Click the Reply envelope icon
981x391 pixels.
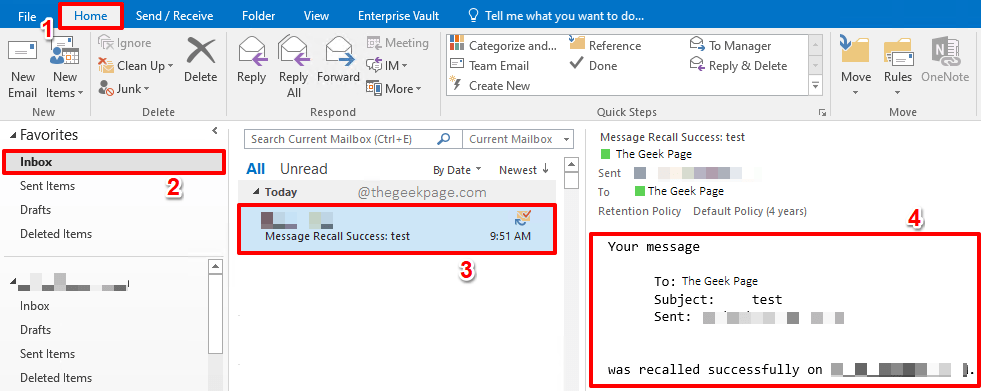tap(252, 51)
